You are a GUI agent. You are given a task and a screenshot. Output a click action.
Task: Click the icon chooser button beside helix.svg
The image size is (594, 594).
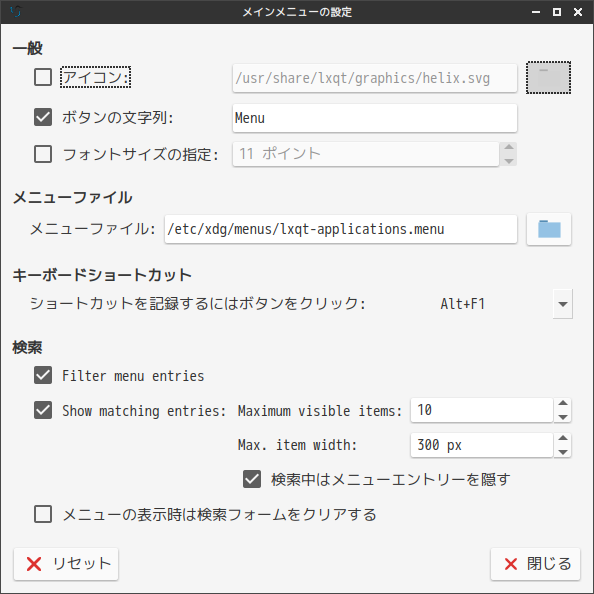point(548,78)
